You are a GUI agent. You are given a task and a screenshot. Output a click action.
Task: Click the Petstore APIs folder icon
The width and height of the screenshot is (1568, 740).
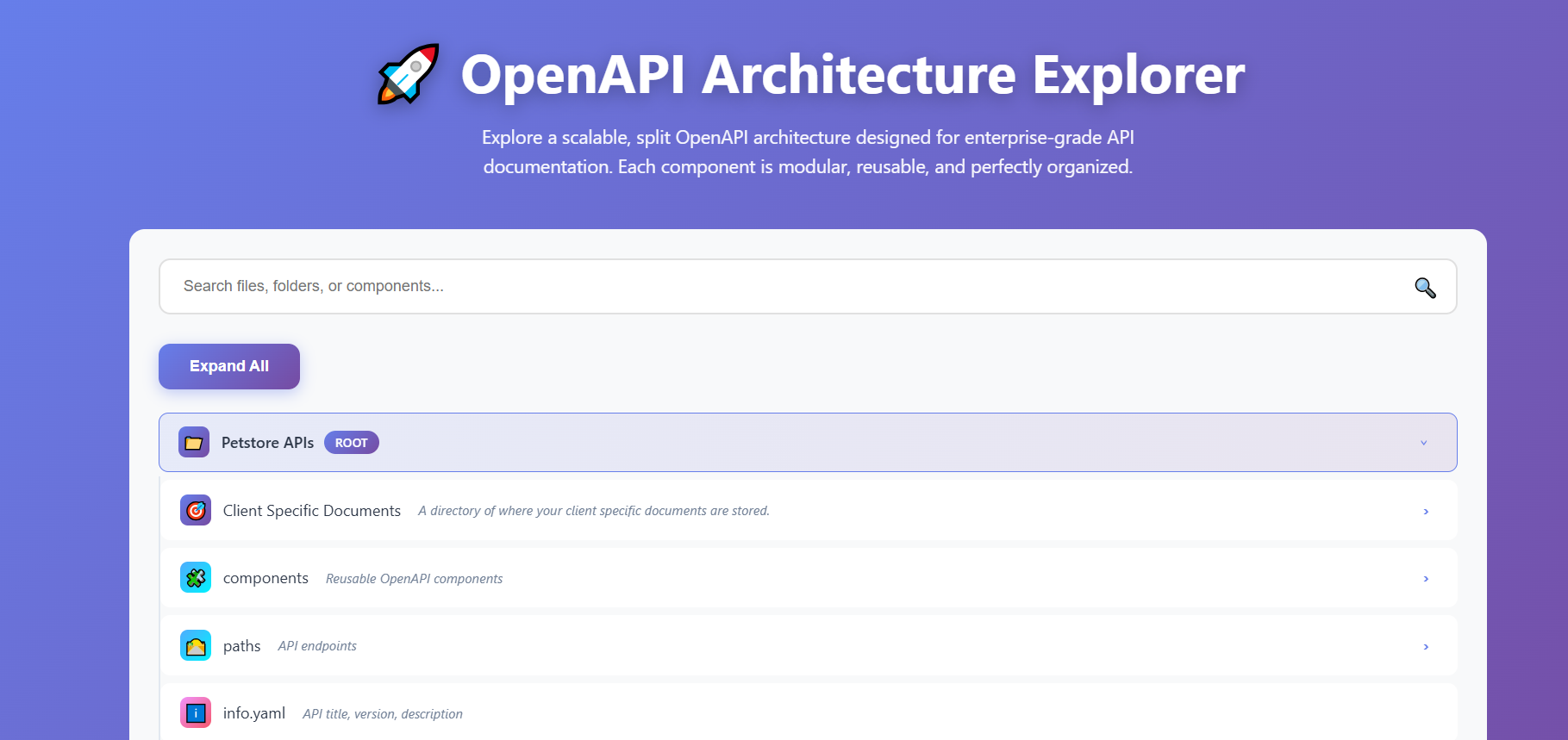pyautogui.click(x=194, y=443)
